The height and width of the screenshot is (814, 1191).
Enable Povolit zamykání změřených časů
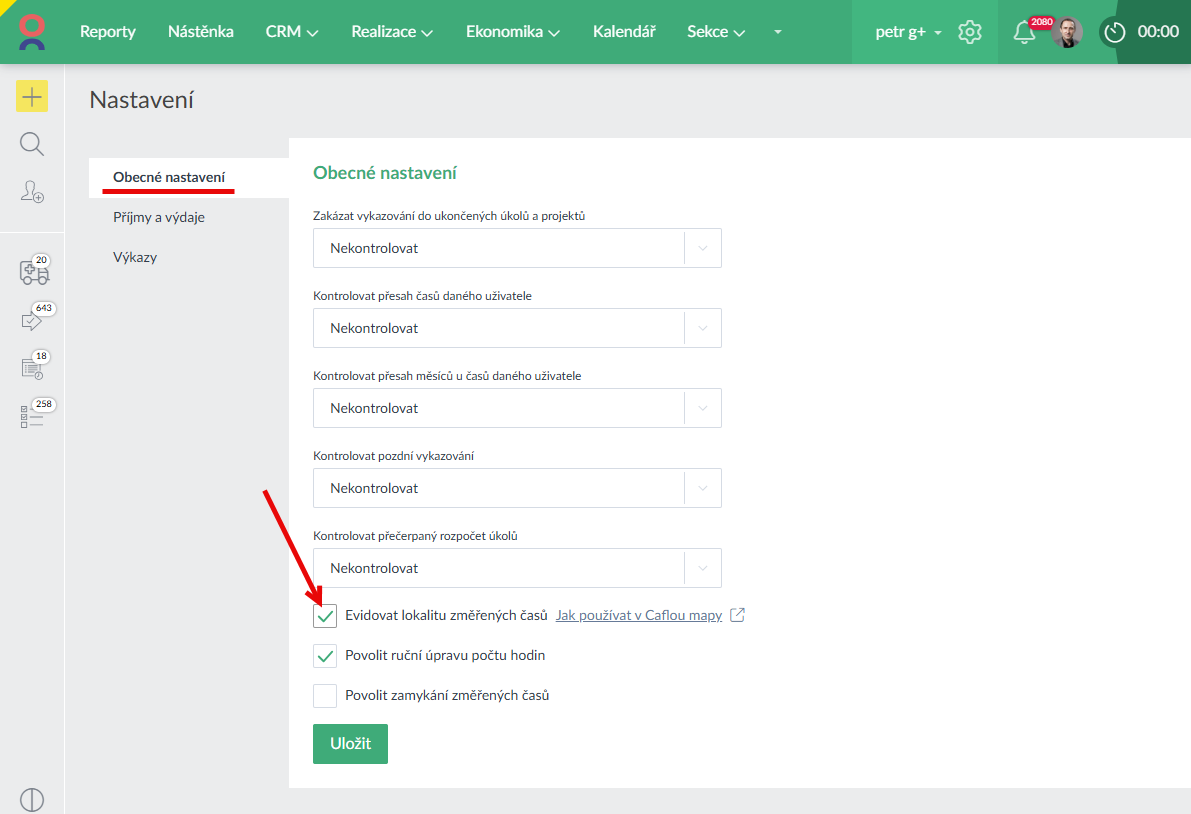[325, 695]
